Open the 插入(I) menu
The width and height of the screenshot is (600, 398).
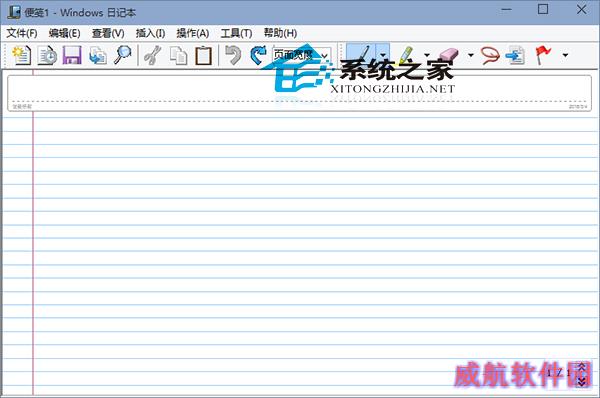pos(150,33)
